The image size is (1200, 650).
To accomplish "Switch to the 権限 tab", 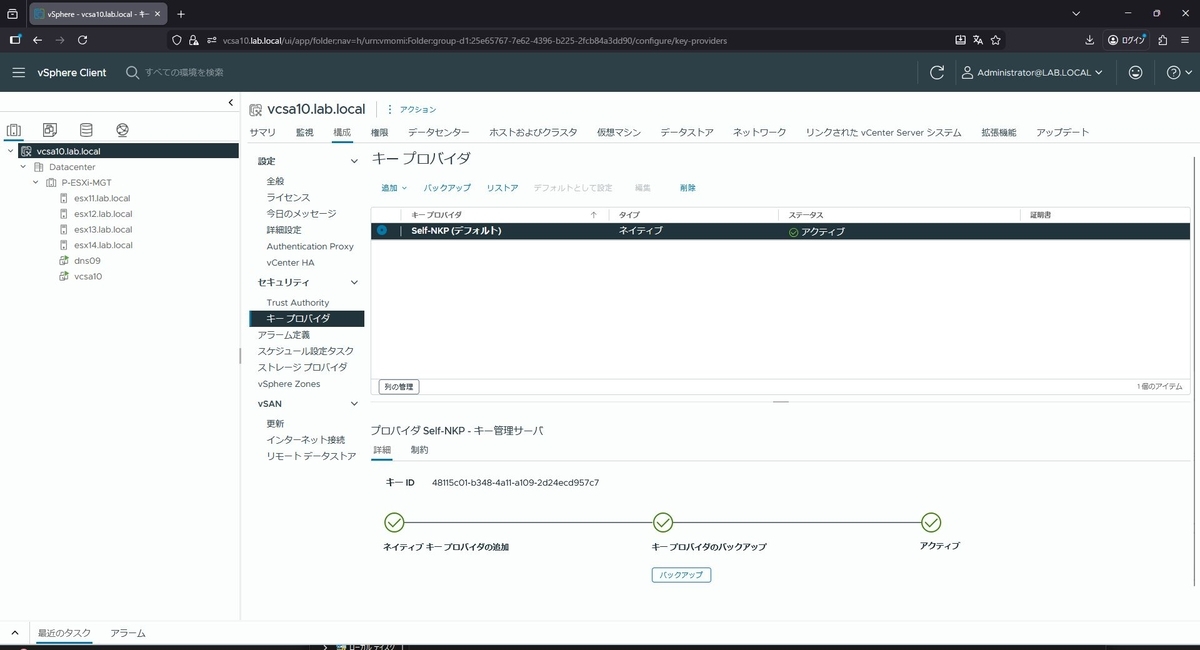I will pyautogui.click(x=380, y=132).
